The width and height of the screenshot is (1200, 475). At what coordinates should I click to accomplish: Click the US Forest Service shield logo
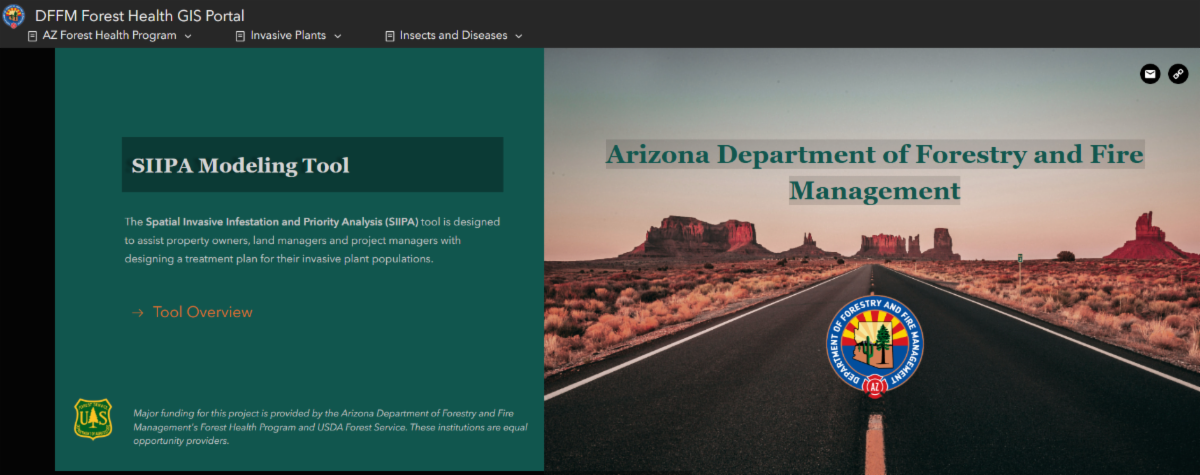pyautogui.click(x=93, y=418)
